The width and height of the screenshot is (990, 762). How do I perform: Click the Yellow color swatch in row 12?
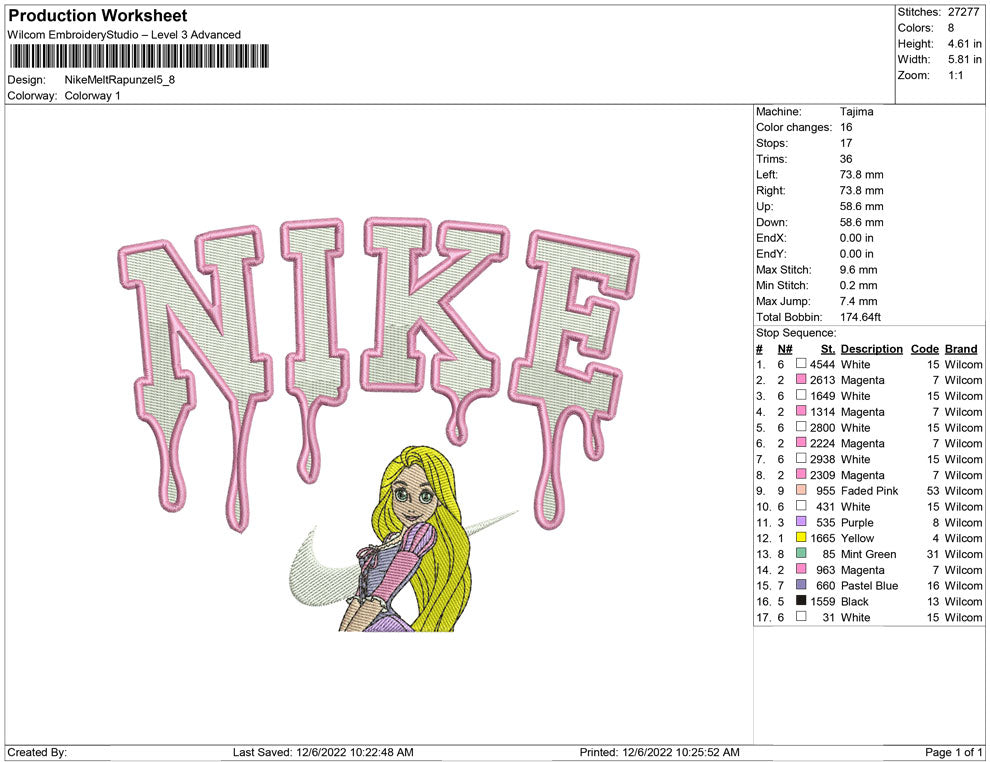click(x=801, y=537)
